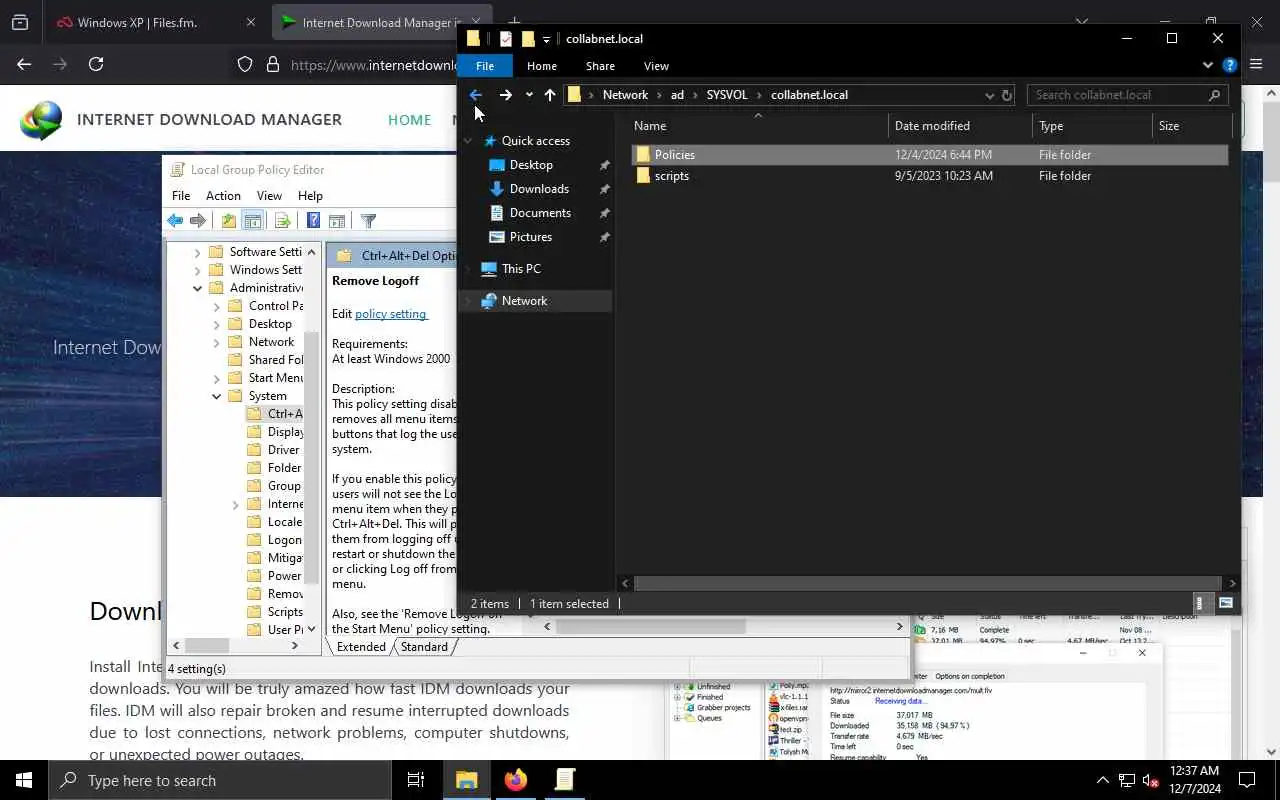Click Internet Download Manager logo
Image resolution: width=1280 pixels, height=800 pixels.
click(x=40, y=120)
